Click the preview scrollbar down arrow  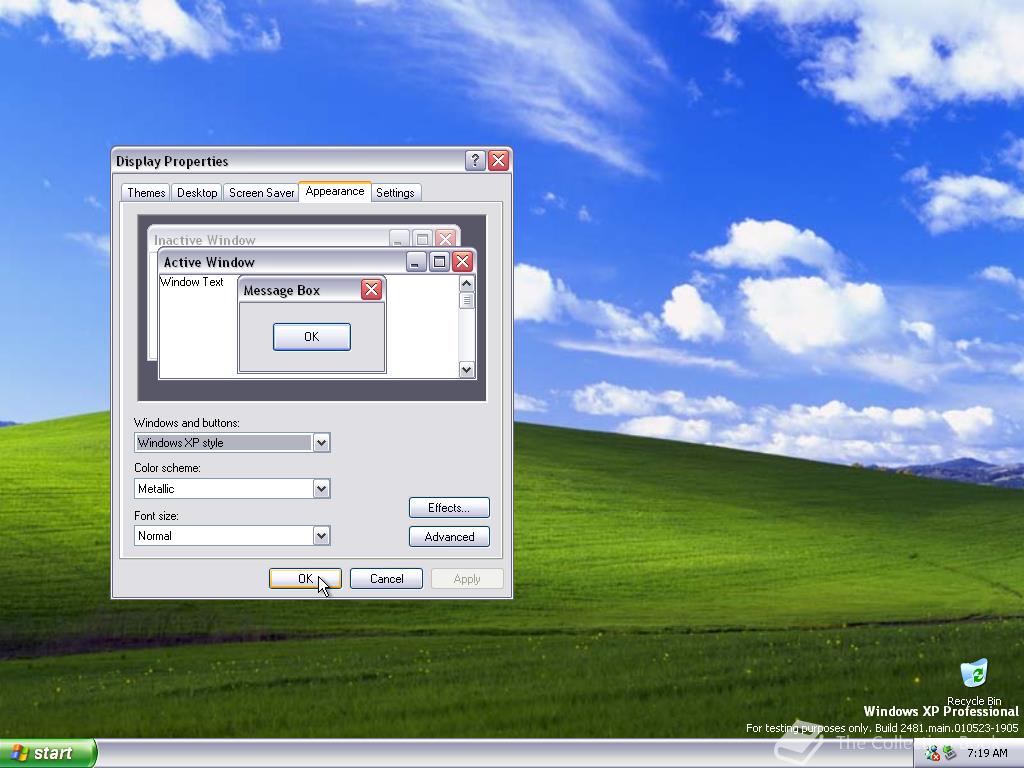coord(466,369)
